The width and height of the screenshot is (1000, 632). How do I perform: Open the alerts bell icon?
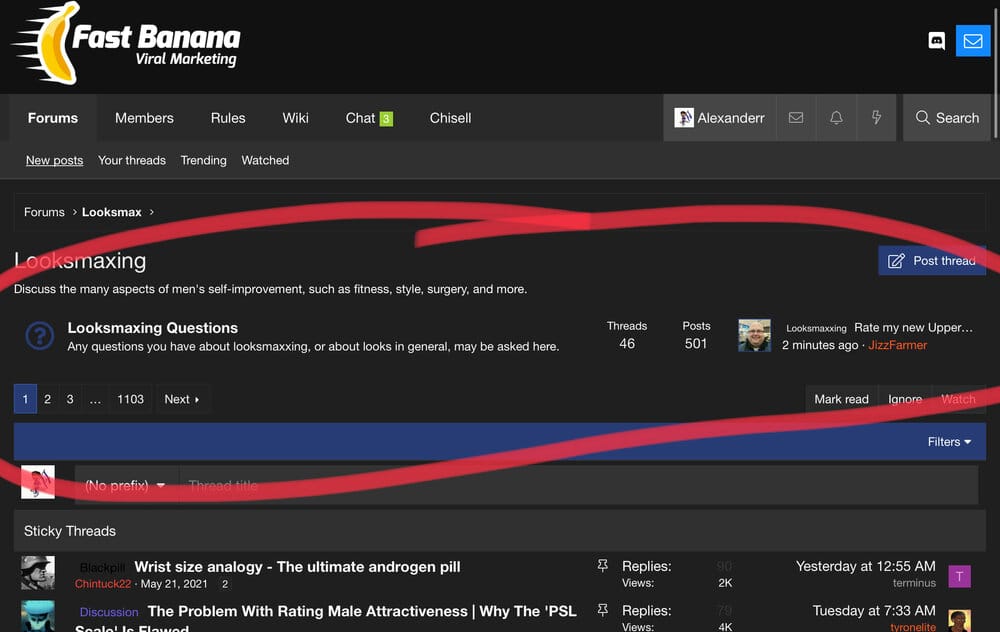tap(836, 118)
